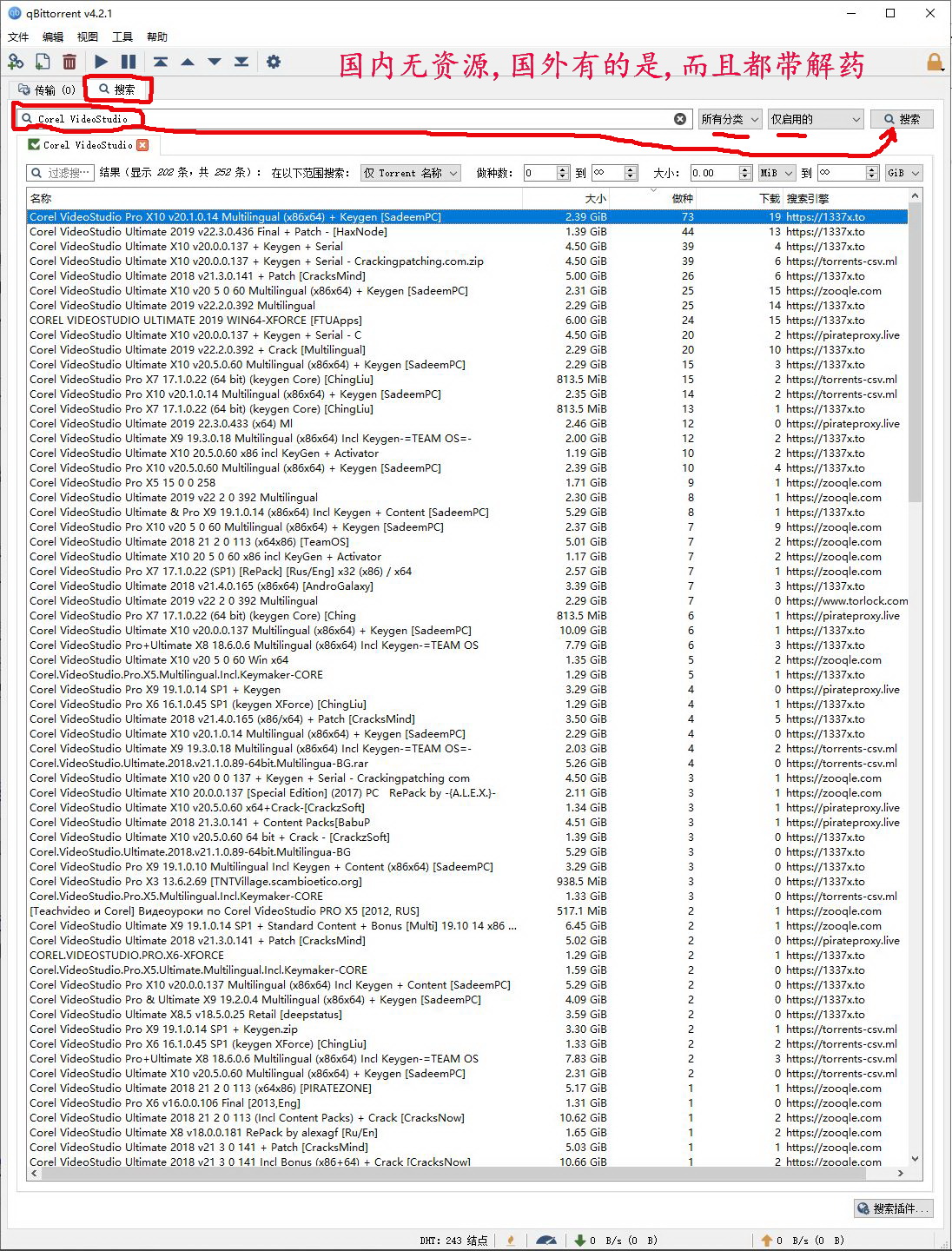Close the Corel VideoStudio results tab
This screenshot has width=952, height=1251.
click(142, 145)
